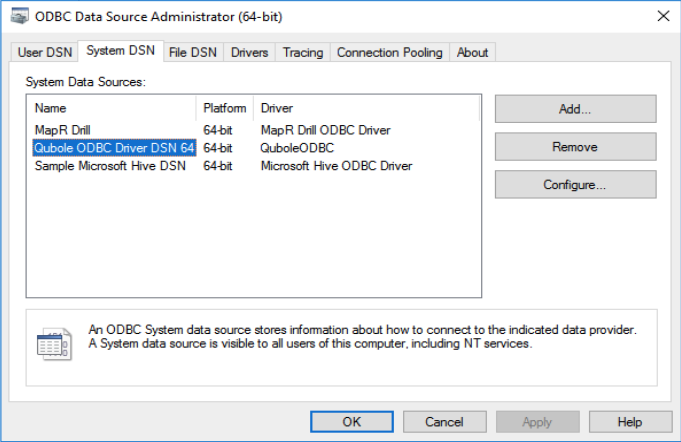Click the ODBC title bar application icon
This screenshot has width=681, height=442.
pyautogui.click(x=20, y=16)
